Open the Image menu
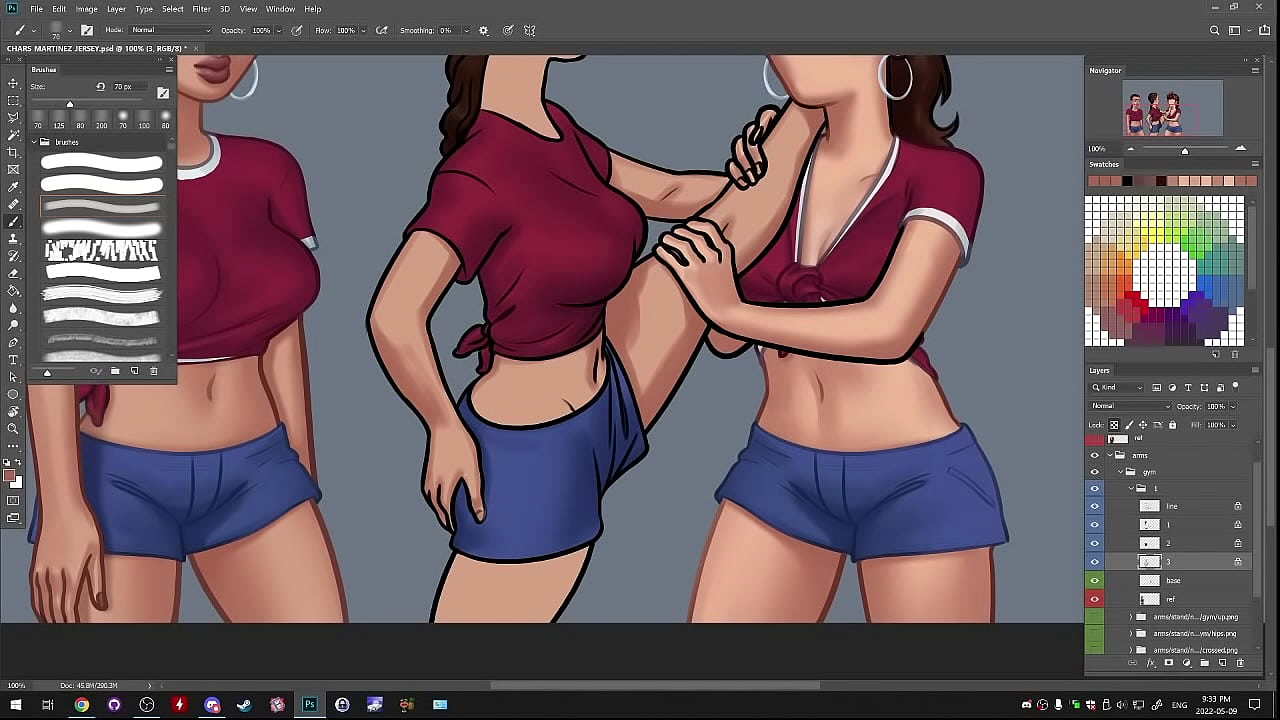This screenshot has height=720, width=1280. pos(86,9)
